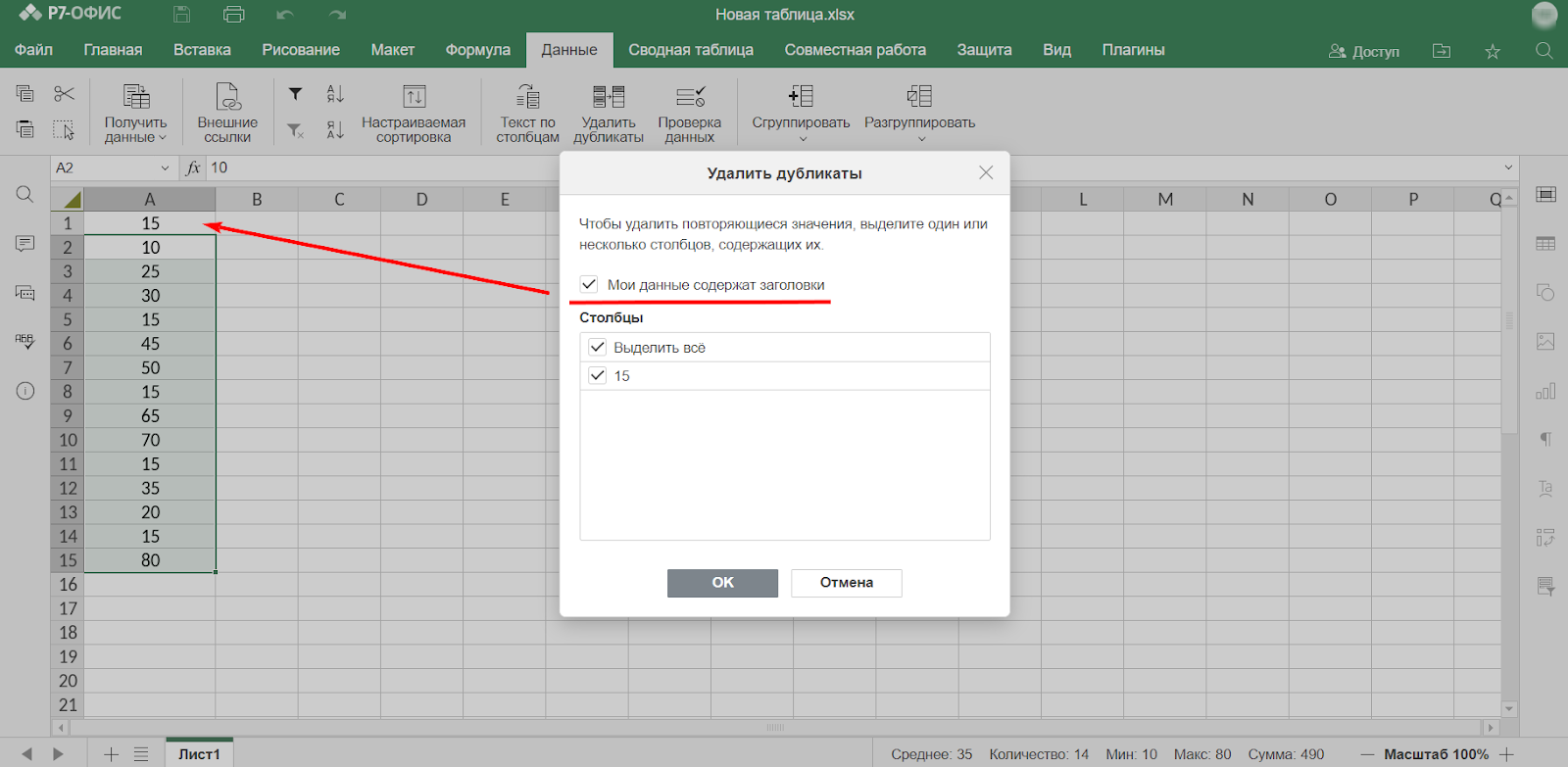Open Сгруппировать dropdown arrow
This screenshot has width=1568, height=767.
coord(802,138)
